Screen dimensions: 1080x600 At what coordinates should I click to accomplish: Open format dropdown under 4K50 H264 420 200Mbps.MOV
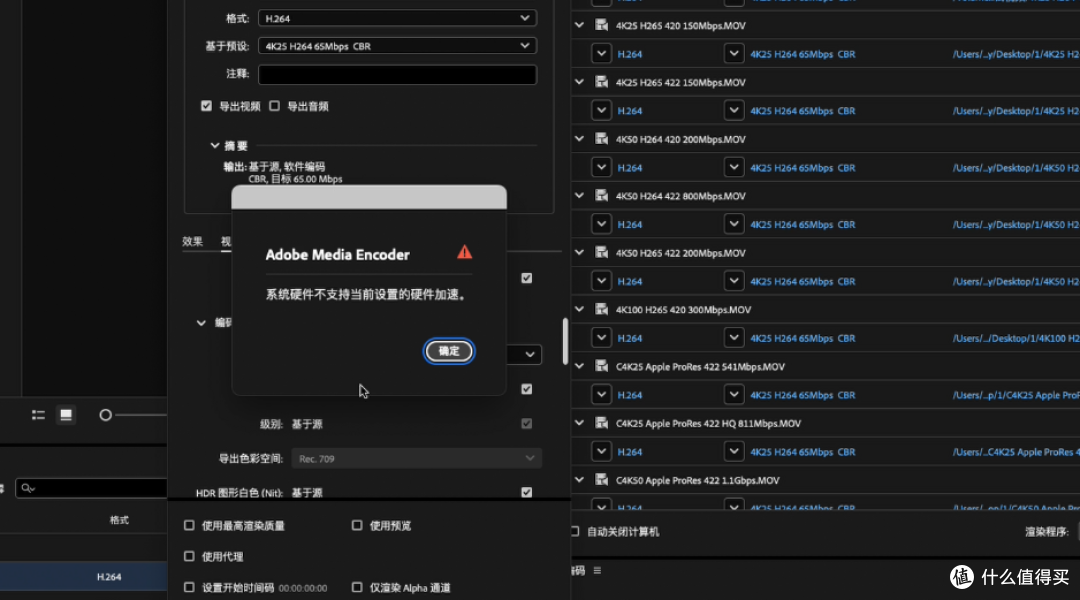coord(601,167)
